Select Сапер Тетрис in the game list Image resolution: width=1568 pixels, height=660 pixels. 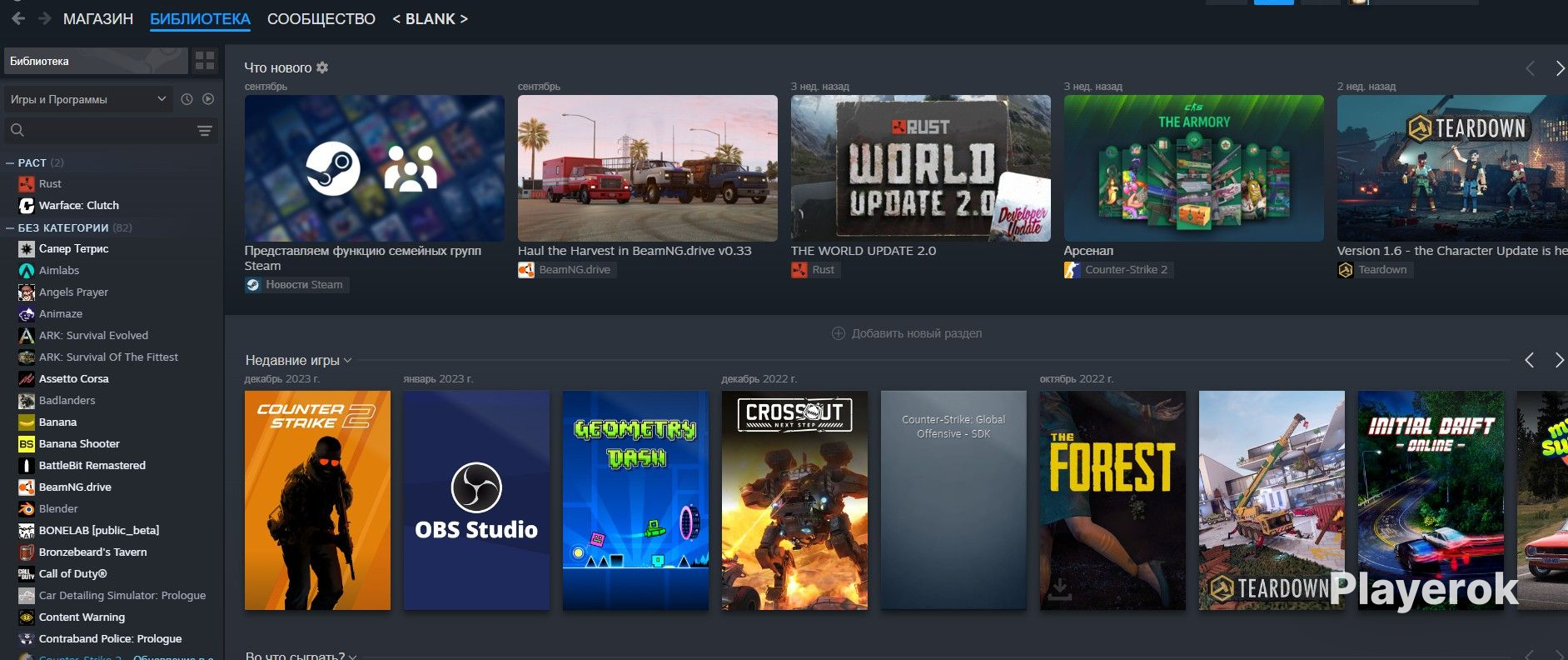[73, 249]
